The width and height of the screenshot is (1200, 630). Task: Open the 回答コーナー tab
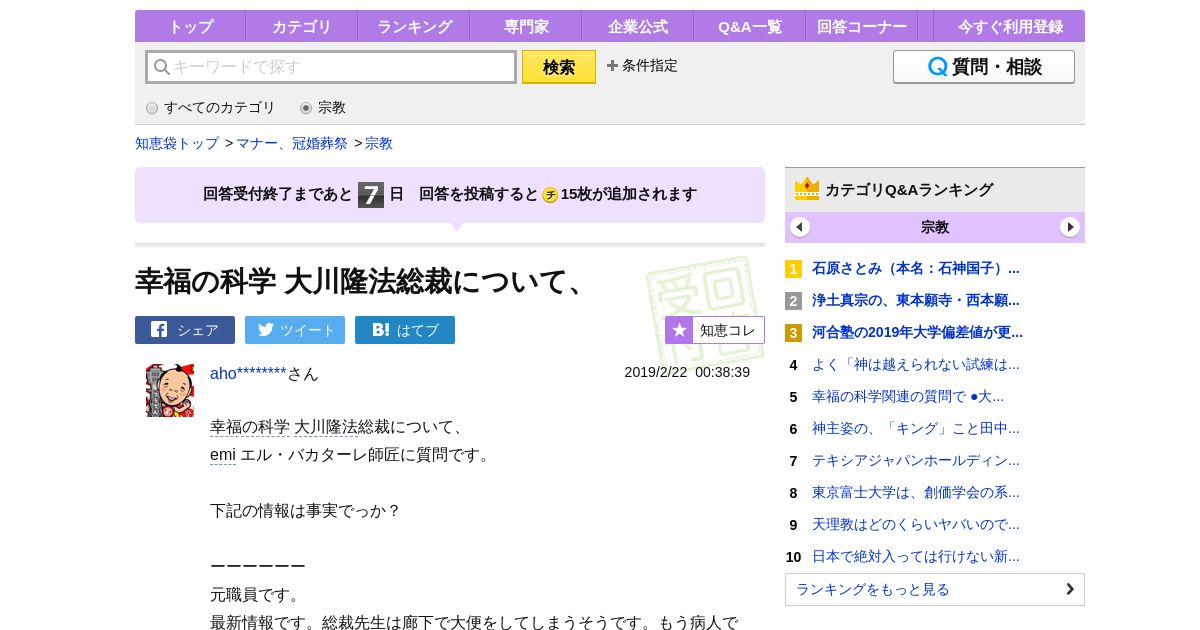[x=862, y=26]
